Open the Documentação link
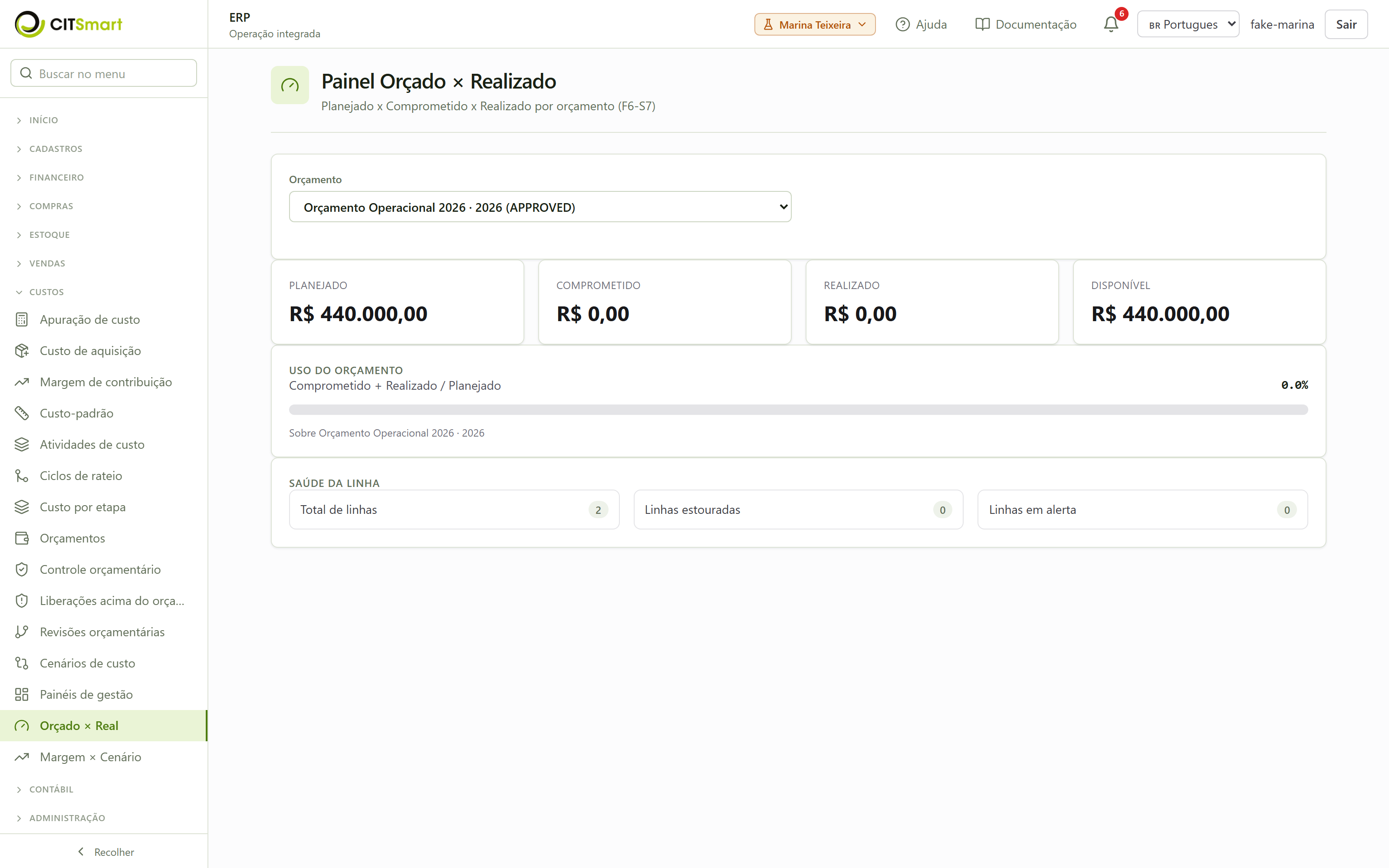This screenshot has height=868, width=1389. (1026, 25)
